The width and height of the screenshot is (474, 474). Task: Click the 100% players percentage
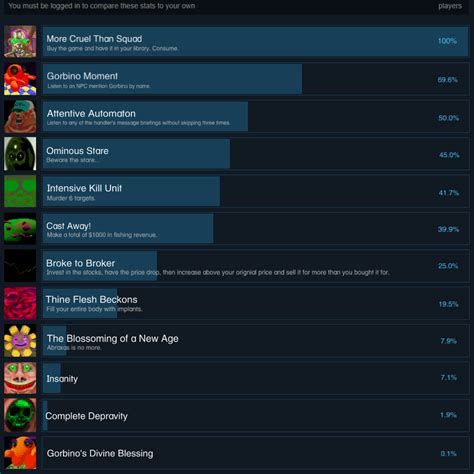coord(447,41)
